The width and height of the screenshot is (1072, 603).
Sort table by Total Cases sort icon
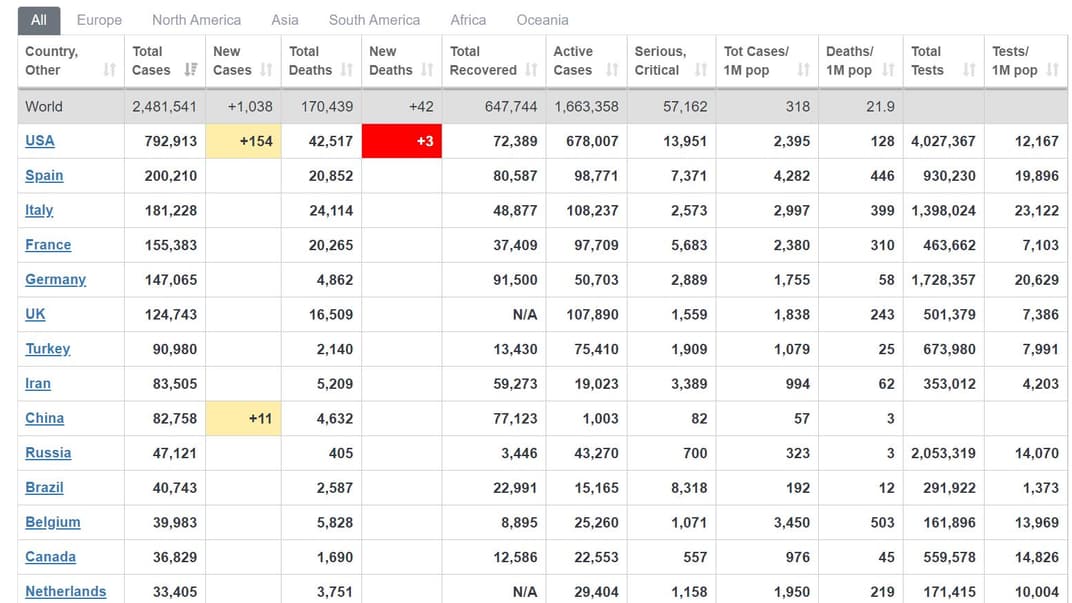(x=190, y=70)
